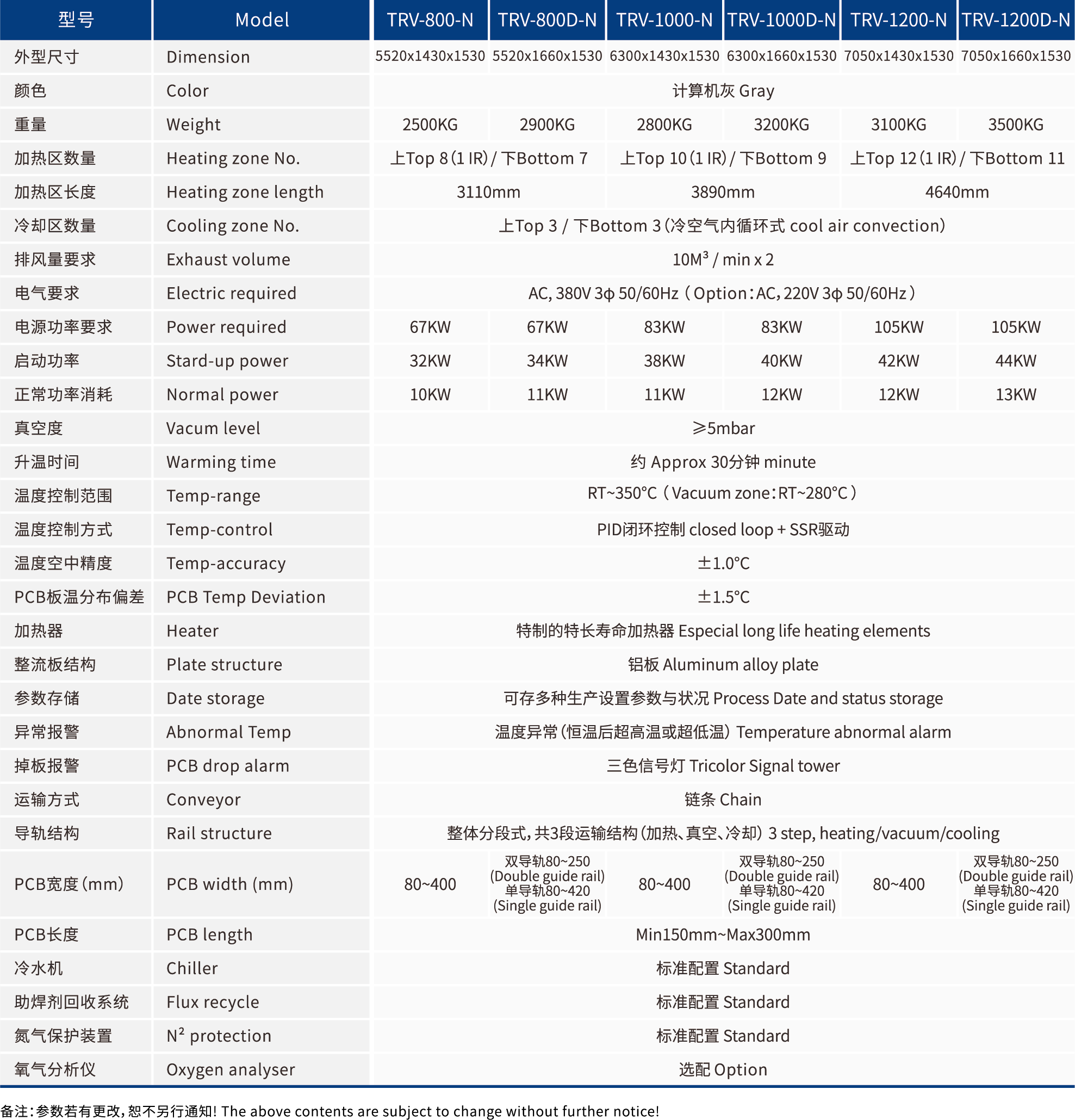Click the 67KW cell under TRV-800-N
Screen dimensions: 1075x1120
430,327
